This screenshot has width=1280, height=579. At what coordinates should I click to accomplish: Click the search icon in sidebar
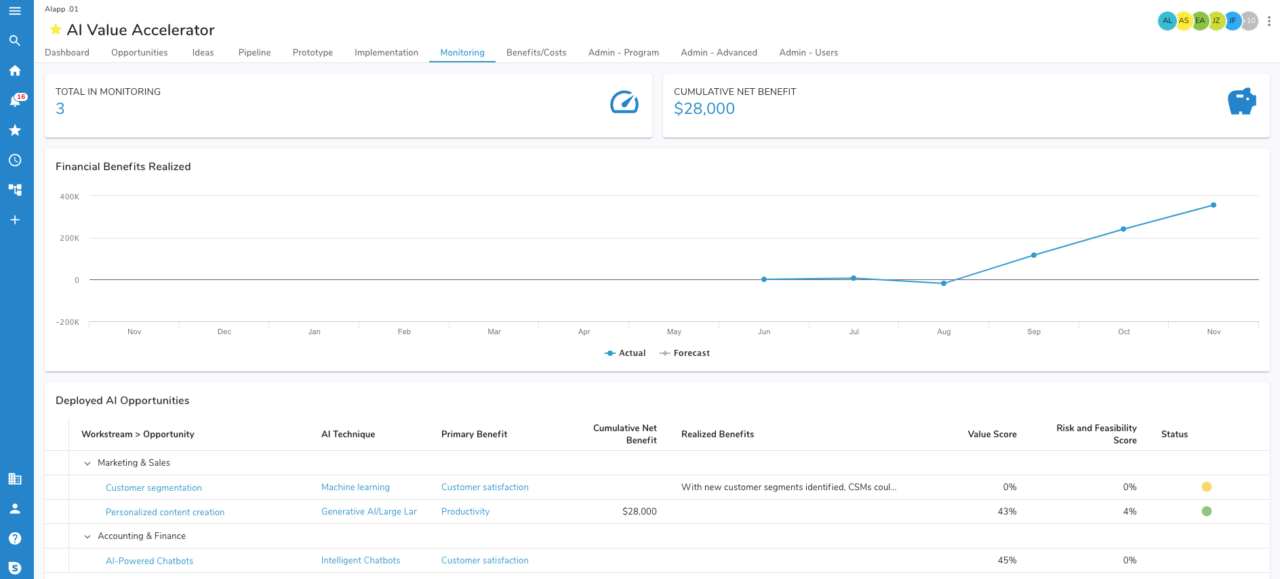click(15, 41)
